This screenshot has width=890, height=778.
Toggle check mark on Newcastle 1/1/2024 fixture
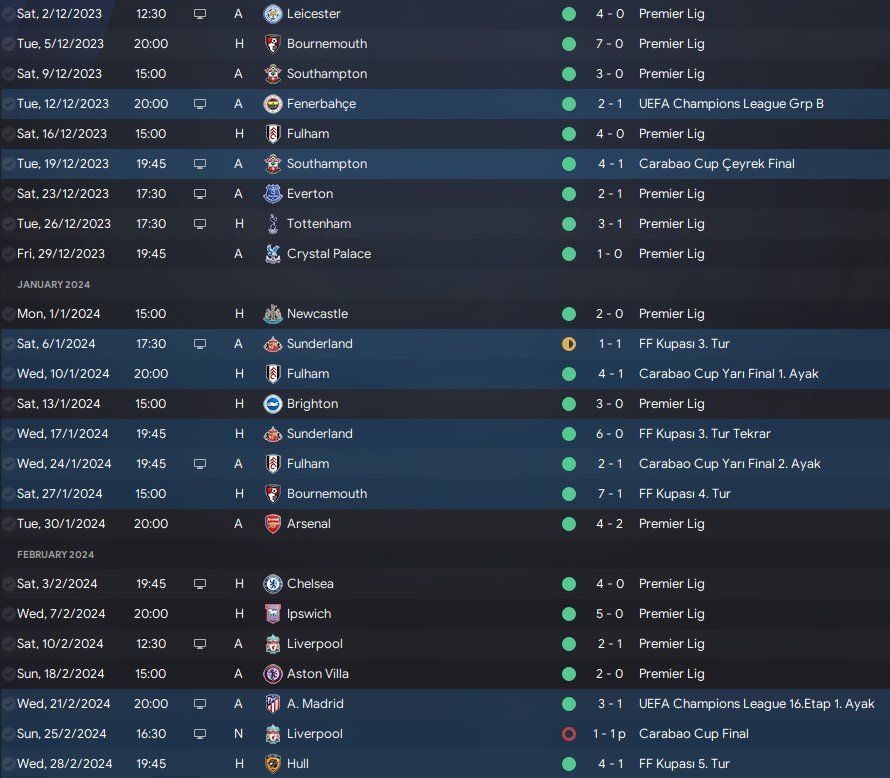pos(9,314)
